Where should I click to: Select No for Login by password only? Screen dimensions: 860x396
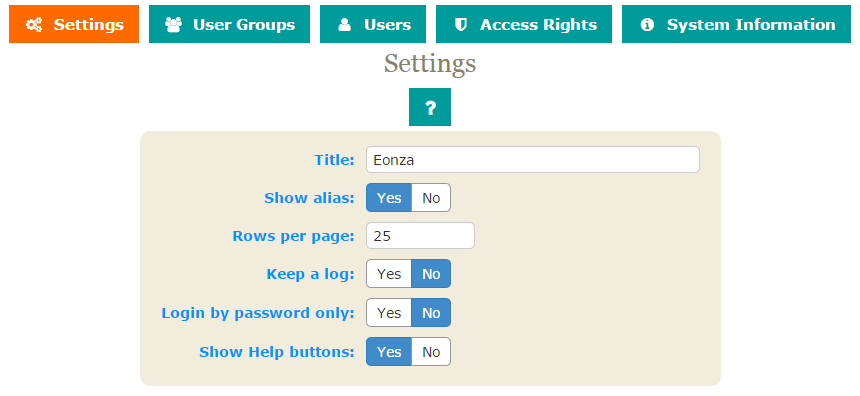[431, 313]
